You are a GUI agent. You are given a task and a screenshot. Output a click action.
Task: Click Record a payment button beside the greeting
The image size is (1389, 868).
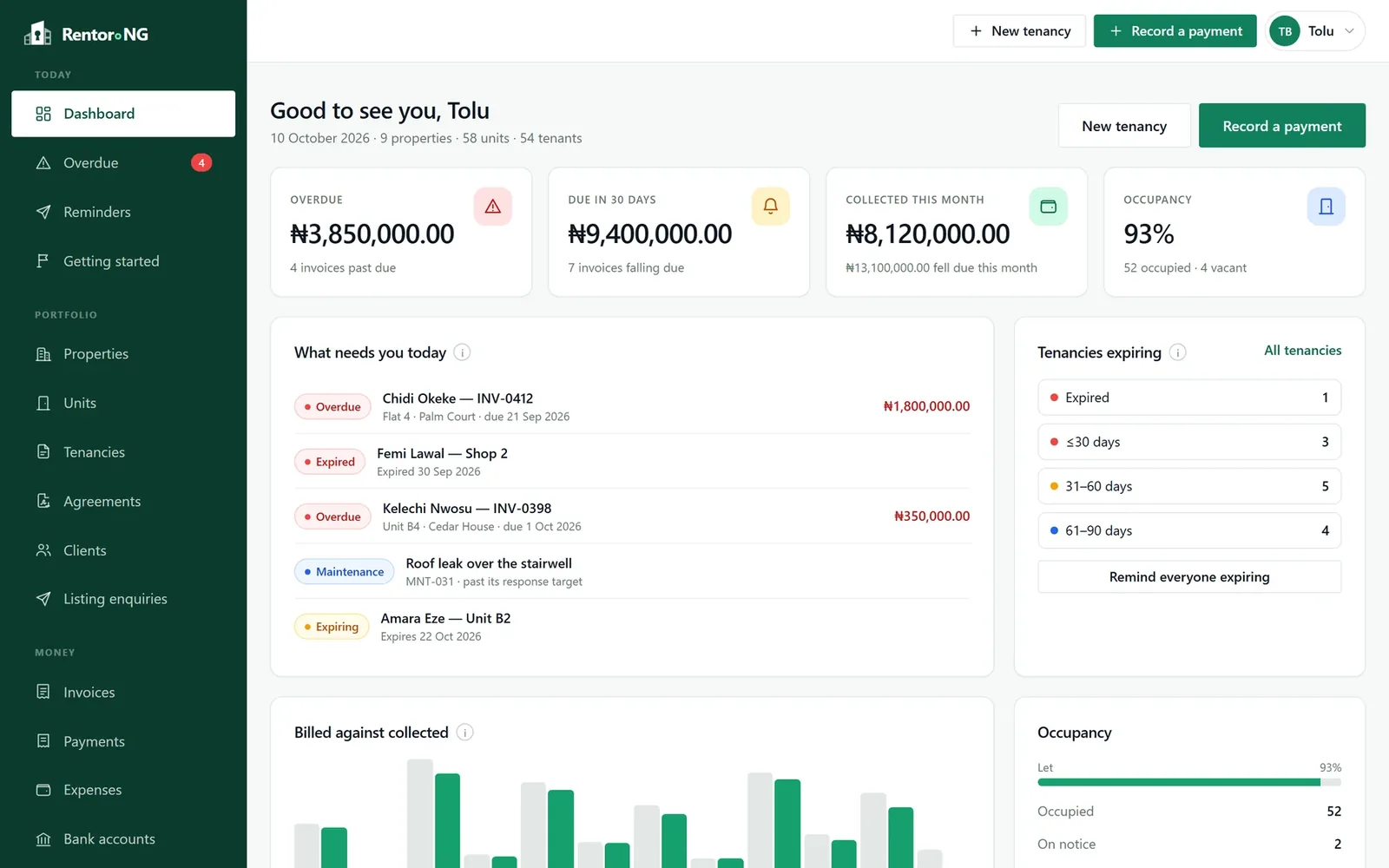point(1282,126)
